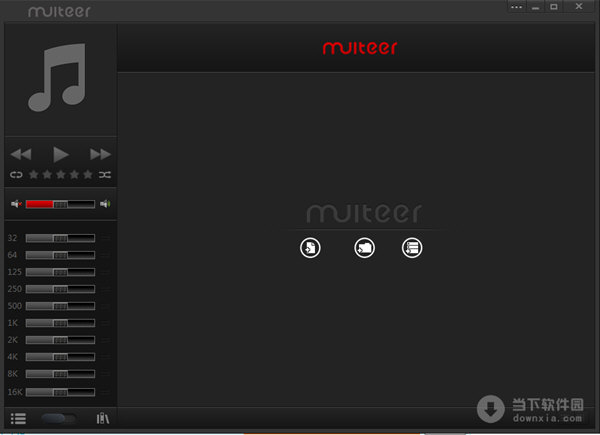Click the album art music note thumbnail
Screen dimensions: 600x435
click(60, 80)
